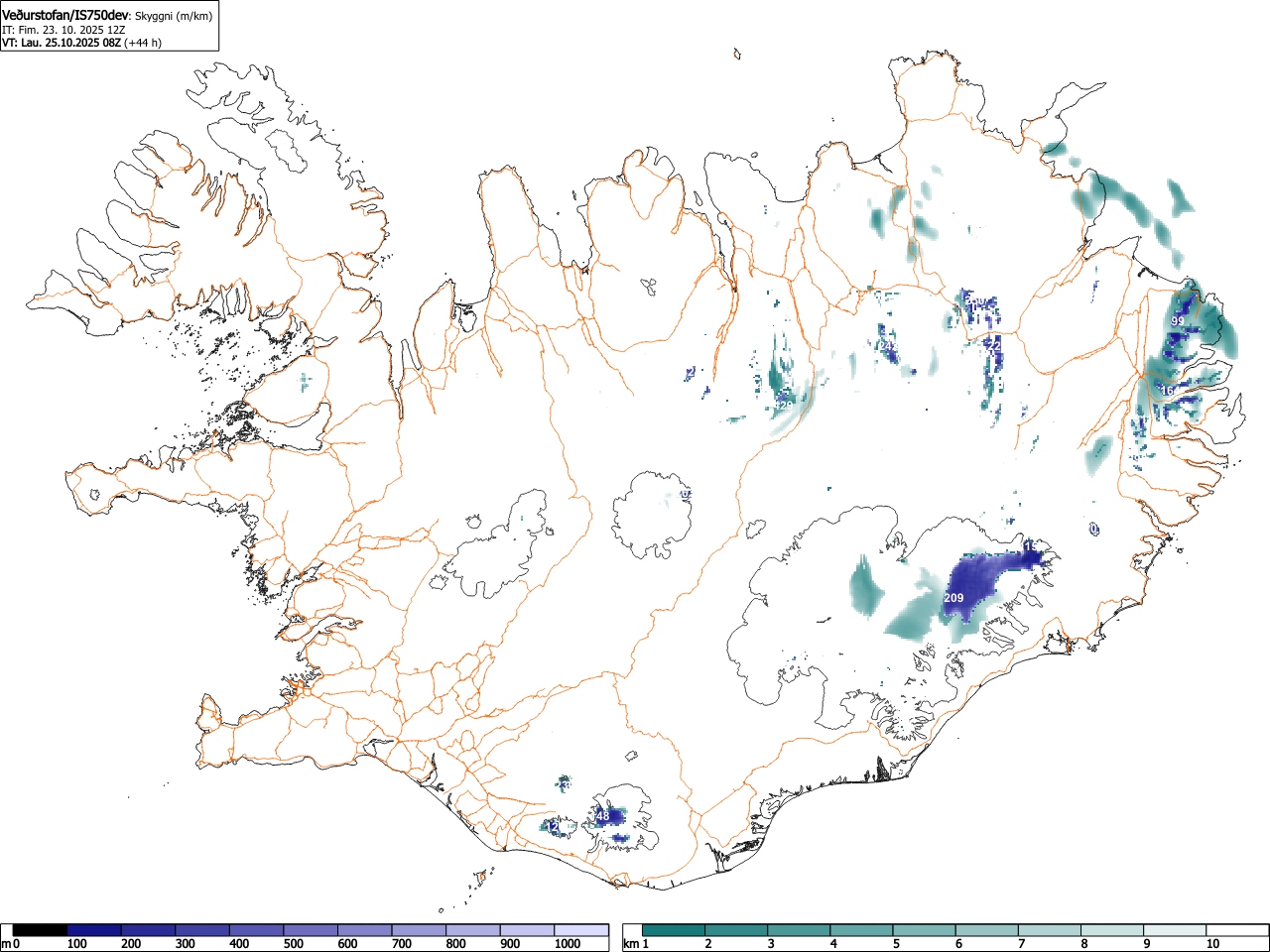The width and height of the screenshot is (1270, 952).
Task: Select the 900–1000 m pale lavender swatch
Action: [527, 930]
